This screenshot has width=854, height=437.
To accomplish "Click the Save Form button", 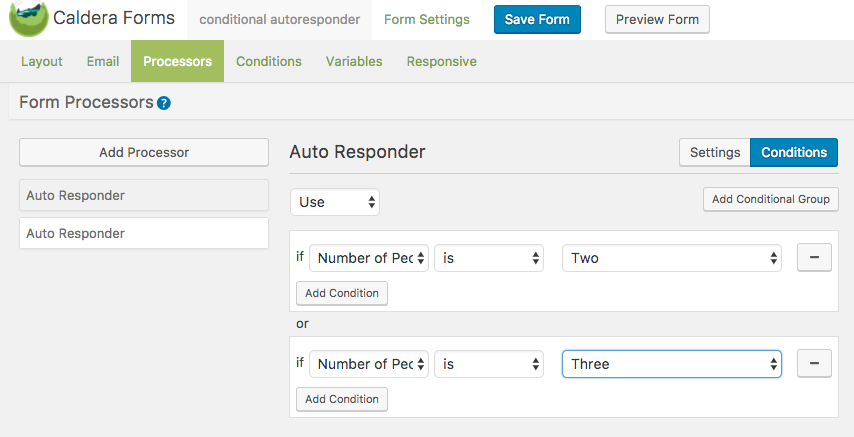I will (x=537, y=20).
